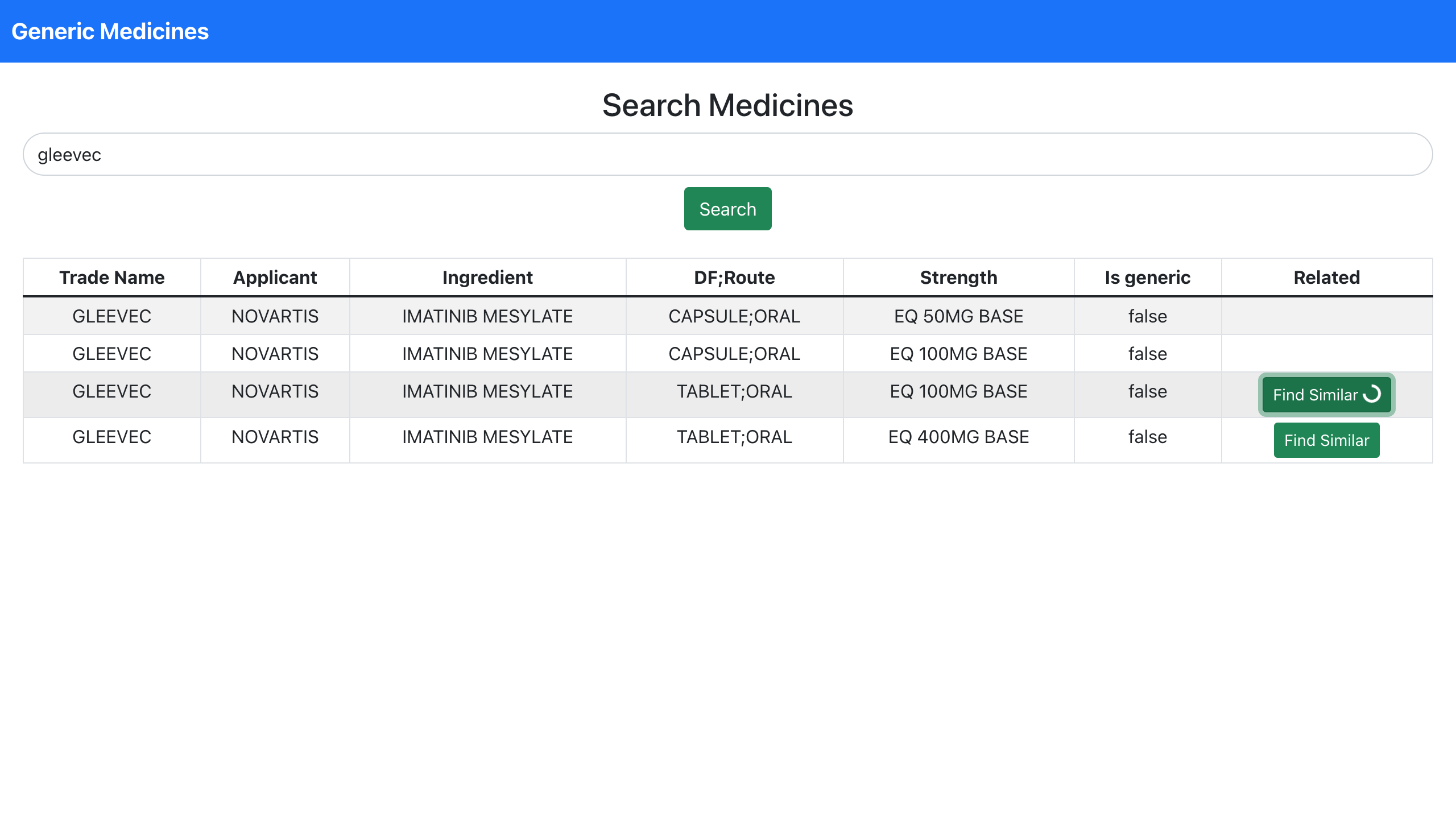Click the Related column header
This screenshot has width=1456, height=819.
click(1326, 278)
